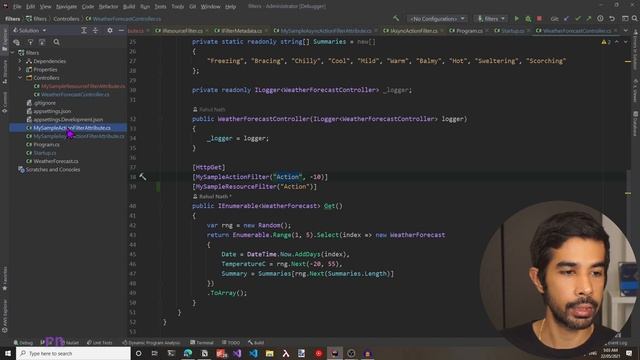640x360 pixels.
Task: Open Git history clock icon
Action: pos(600,19)
